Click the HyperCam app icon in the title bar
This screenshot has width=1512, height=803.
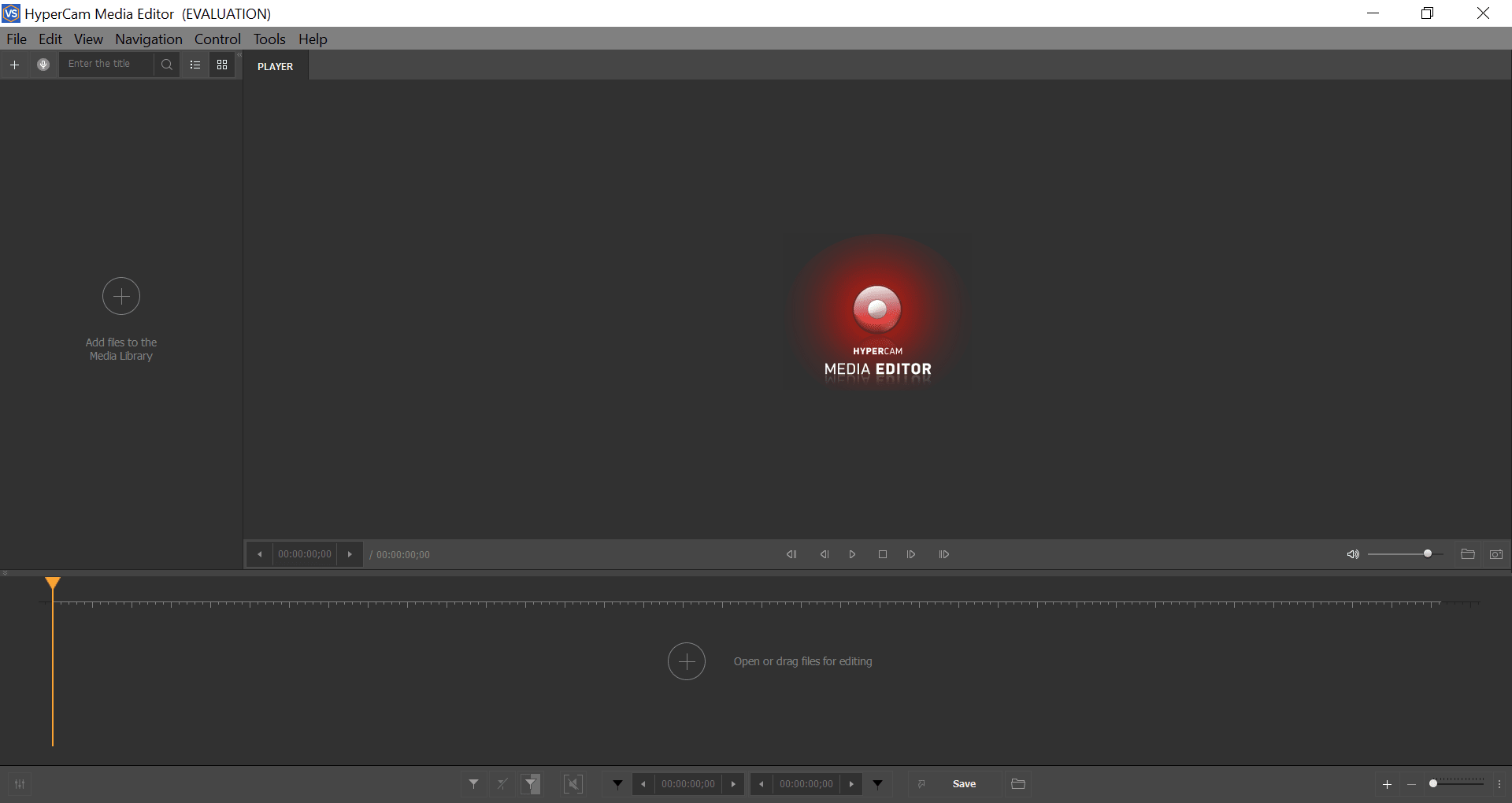tap(11, 13)
